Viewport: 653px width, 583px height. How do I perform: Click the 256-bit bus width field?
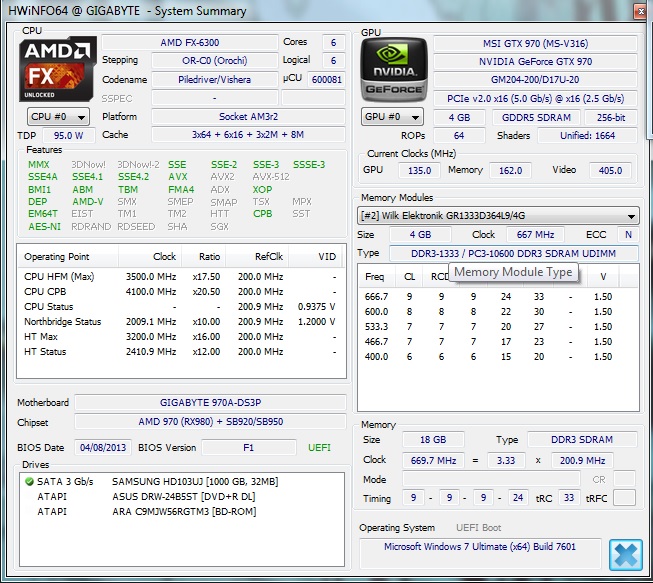tap(611, 117)
